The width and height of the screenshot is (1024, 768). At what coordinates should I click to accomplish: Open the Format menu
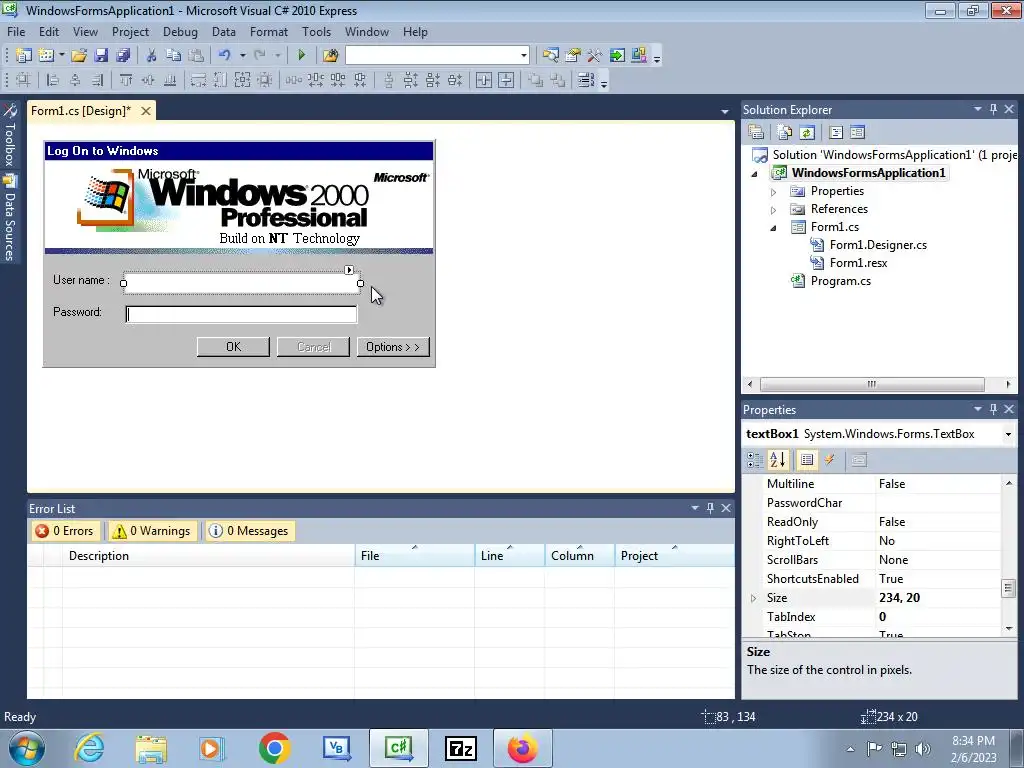pos(268,31)
